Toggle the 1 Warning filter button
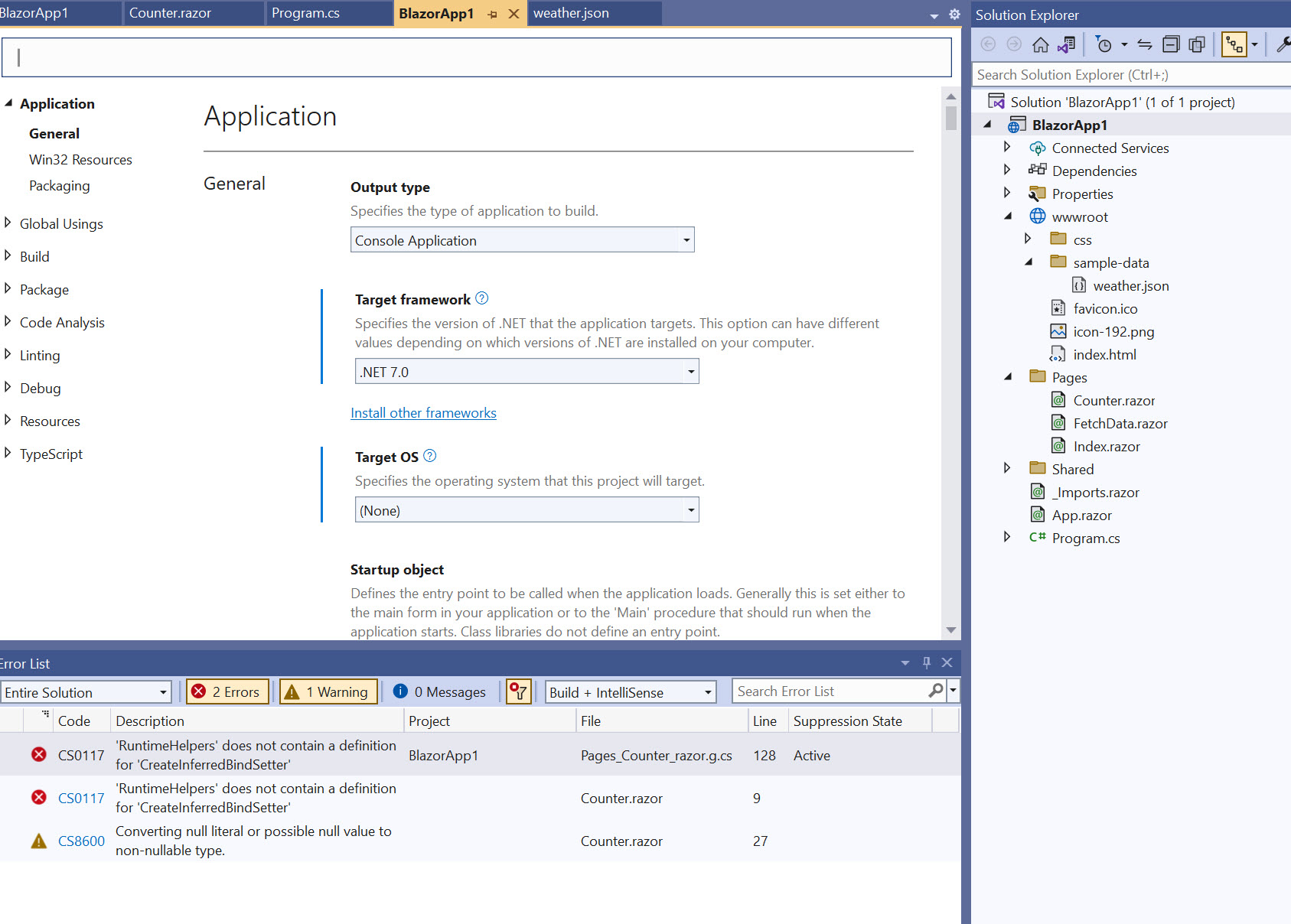The width and height of the screenshot is (1291, 924). [x=328, y=691]
